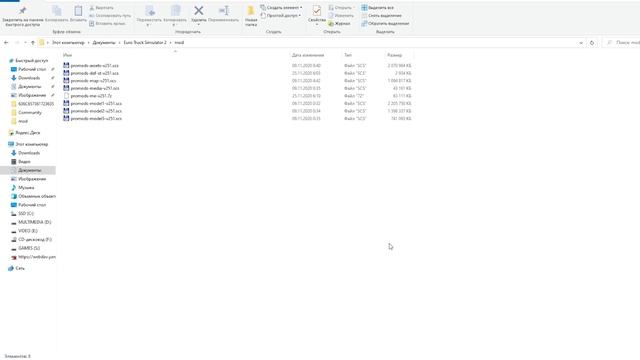Open Сеть (Network) in the sidebar
Viewport: 640px width, 360px height.
(x=20, y=268)
